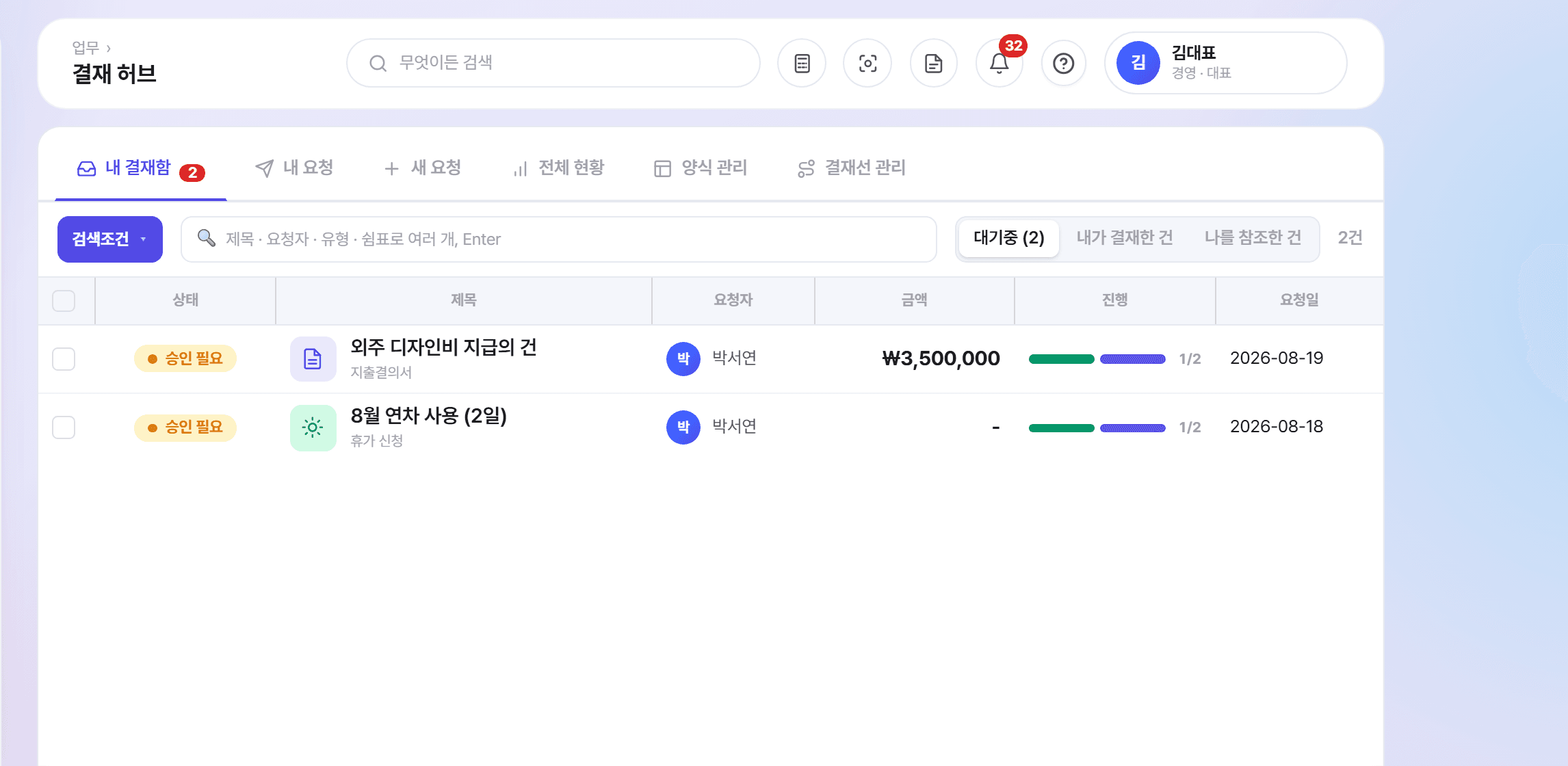Click the 지출결의서 subtitle
Viewport: 1568px width, 766px height.
point(381,373)
